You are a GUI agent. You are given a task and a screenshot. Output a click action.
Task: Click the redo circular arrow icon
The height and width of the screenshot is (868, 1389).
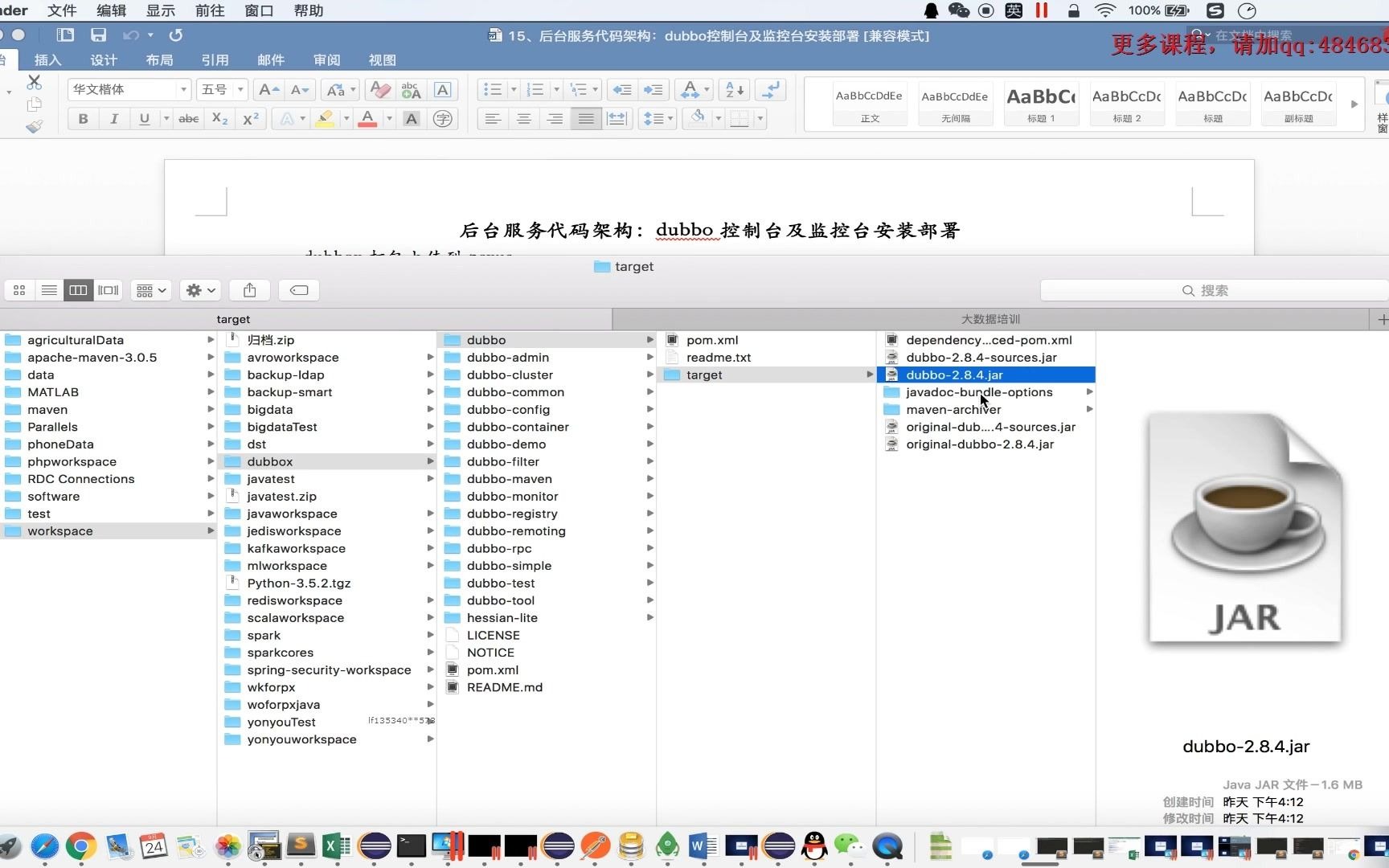(x=176, y=35)
